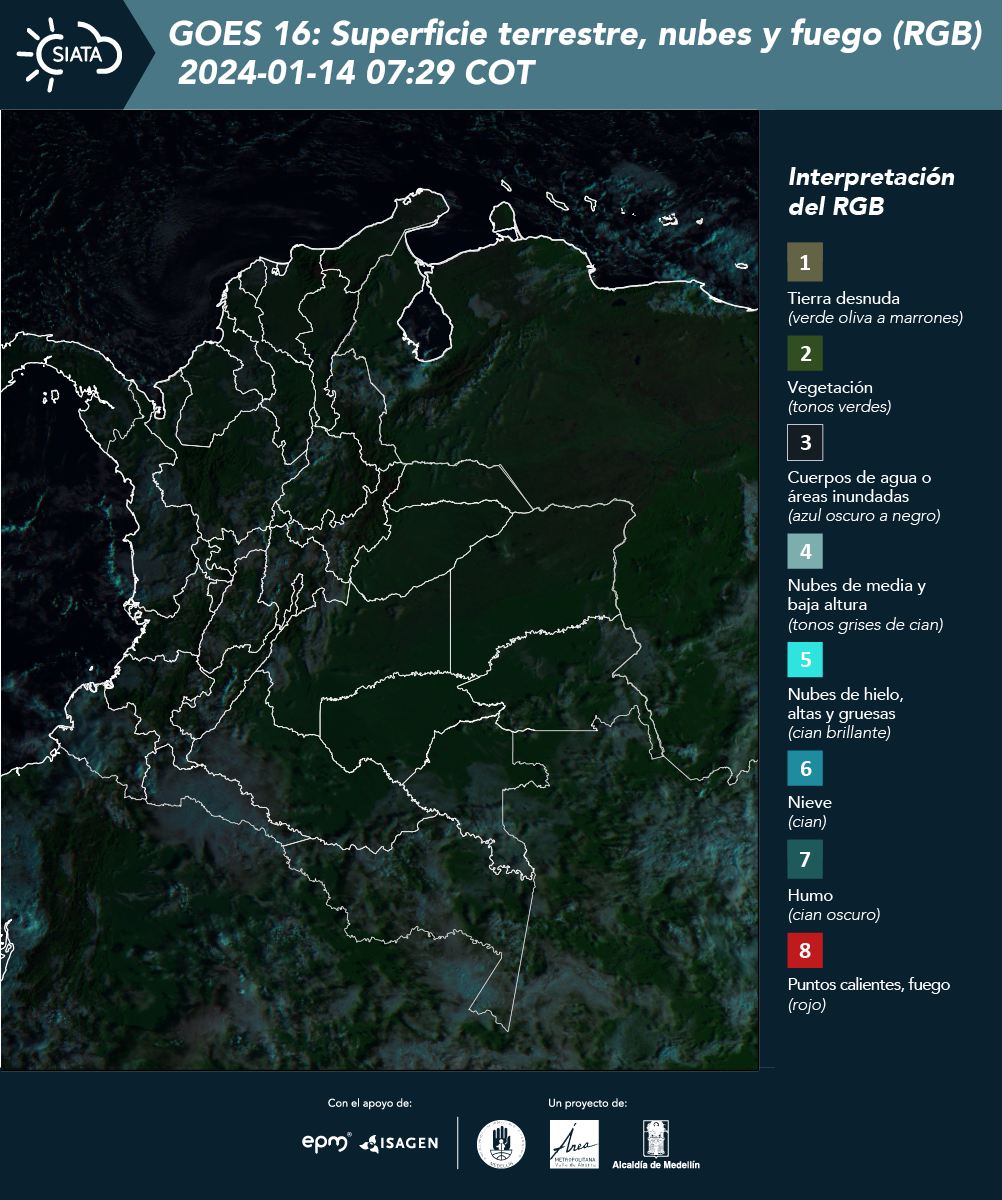Image resolution: width=1002 pixels, height=1200 pixels.
Task: Click the label 'Puntos calientes, fuego'
Action: coord(869,984)
